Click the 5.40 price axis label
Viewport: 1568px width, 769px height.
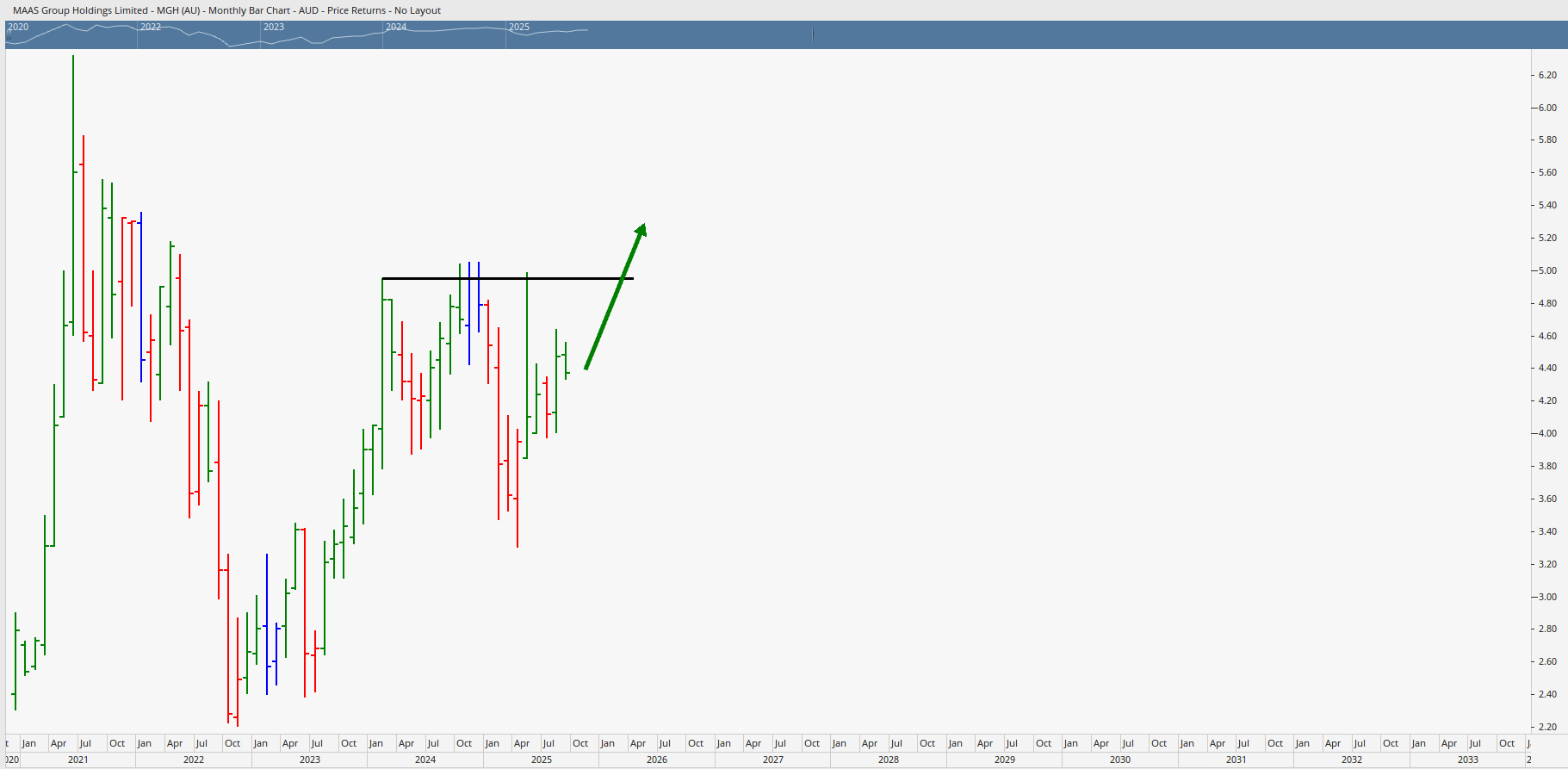(x=1547, y=205)
